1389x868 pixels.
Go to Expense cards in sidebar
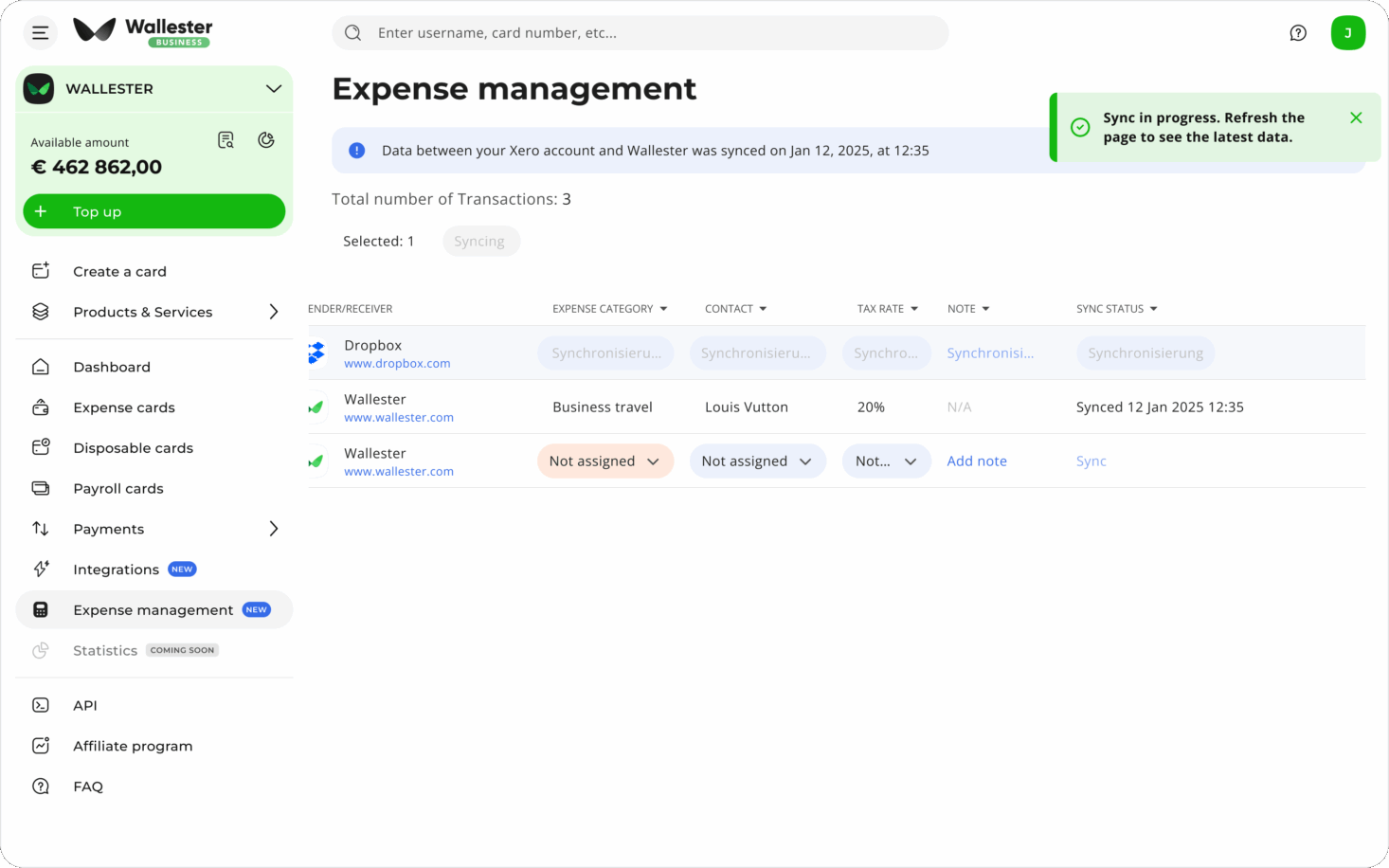[124, 407]
